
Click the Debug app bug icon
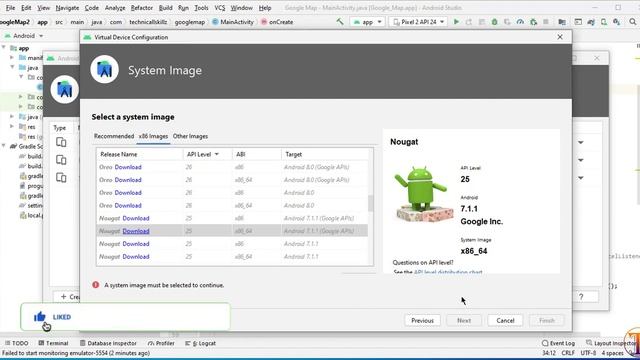click(494, 22)
